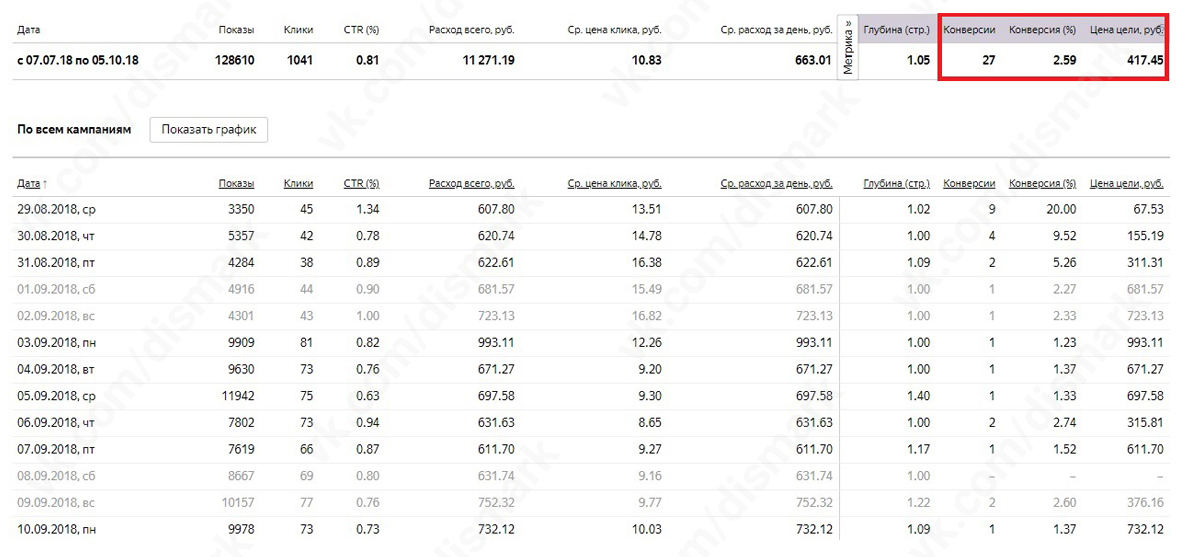Sort by Расход всего, руб. header

471,183
